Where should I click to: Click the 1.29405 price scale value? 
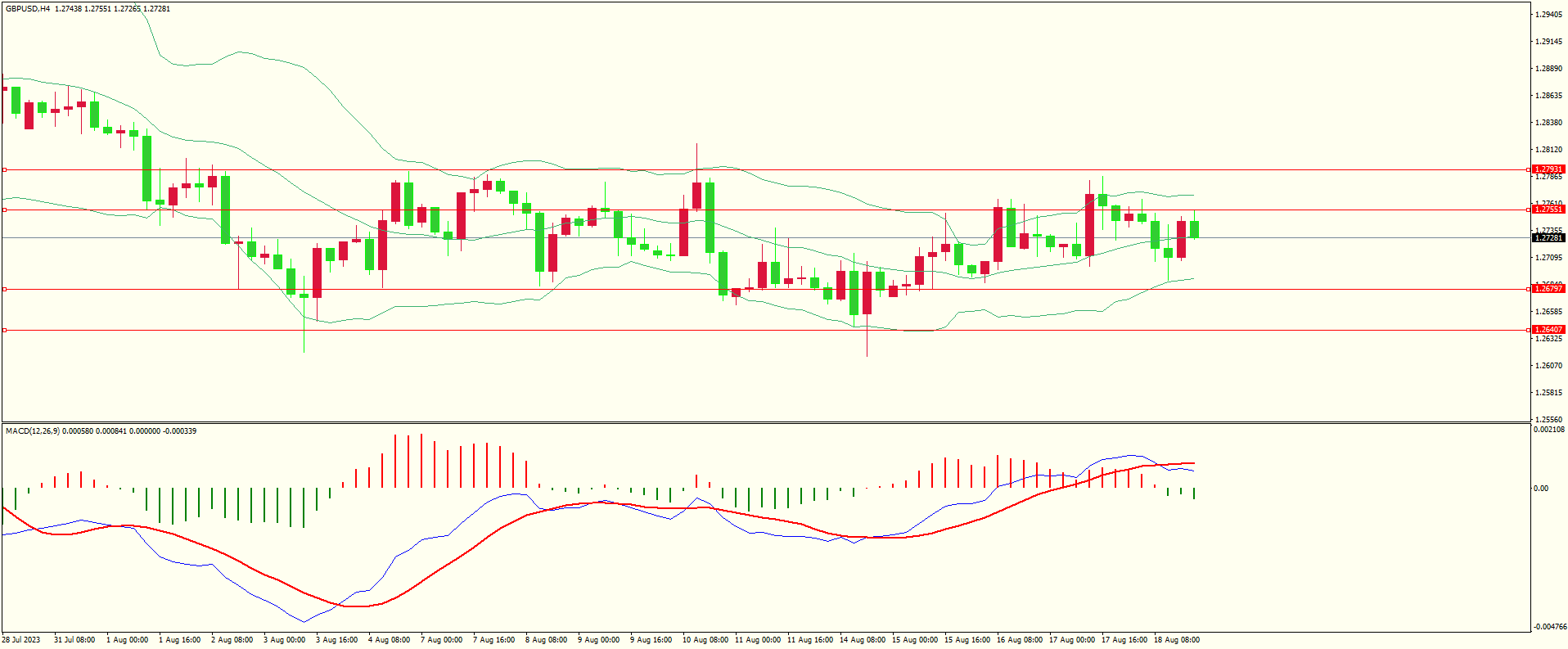pos(1548,15)
